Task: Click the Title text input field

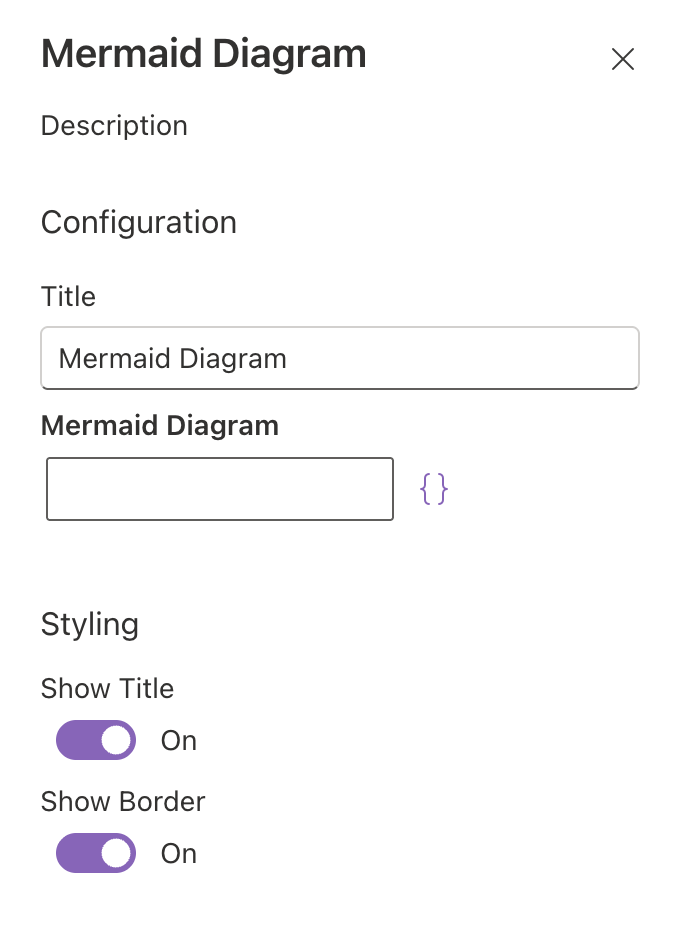Action: click(340, 358)
